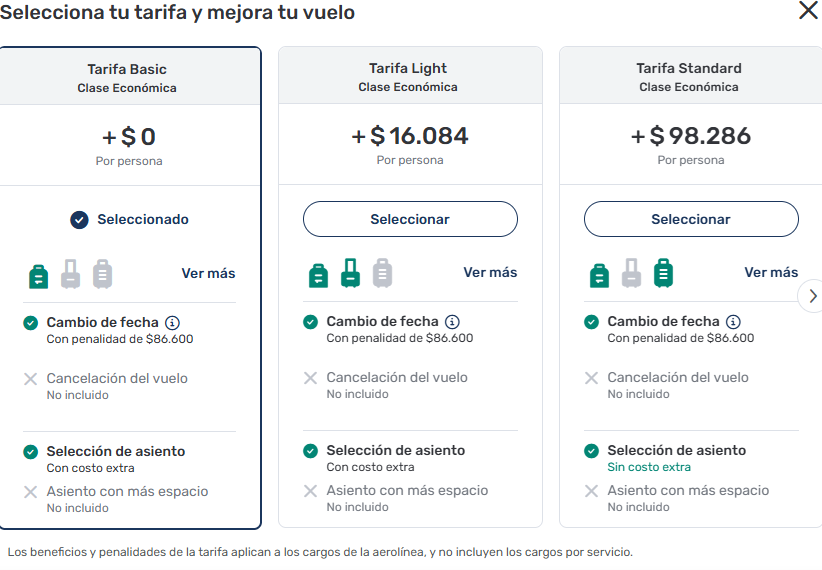Show more details via Ver más in Tarifa Standard
Screen dimensions: 822x570
click(x=771, y=272)
